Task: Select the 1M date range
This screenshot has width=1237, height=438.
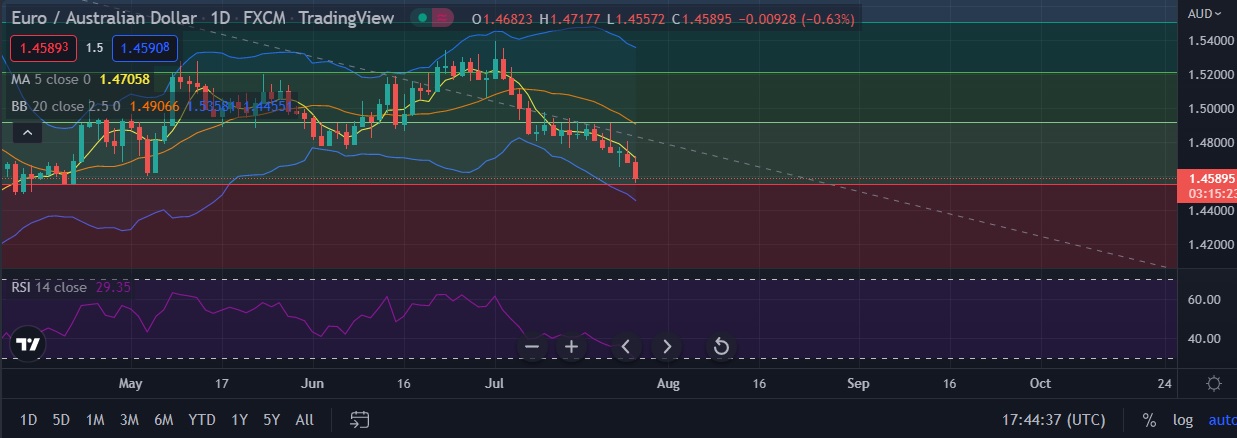Action: coord(95,420)
